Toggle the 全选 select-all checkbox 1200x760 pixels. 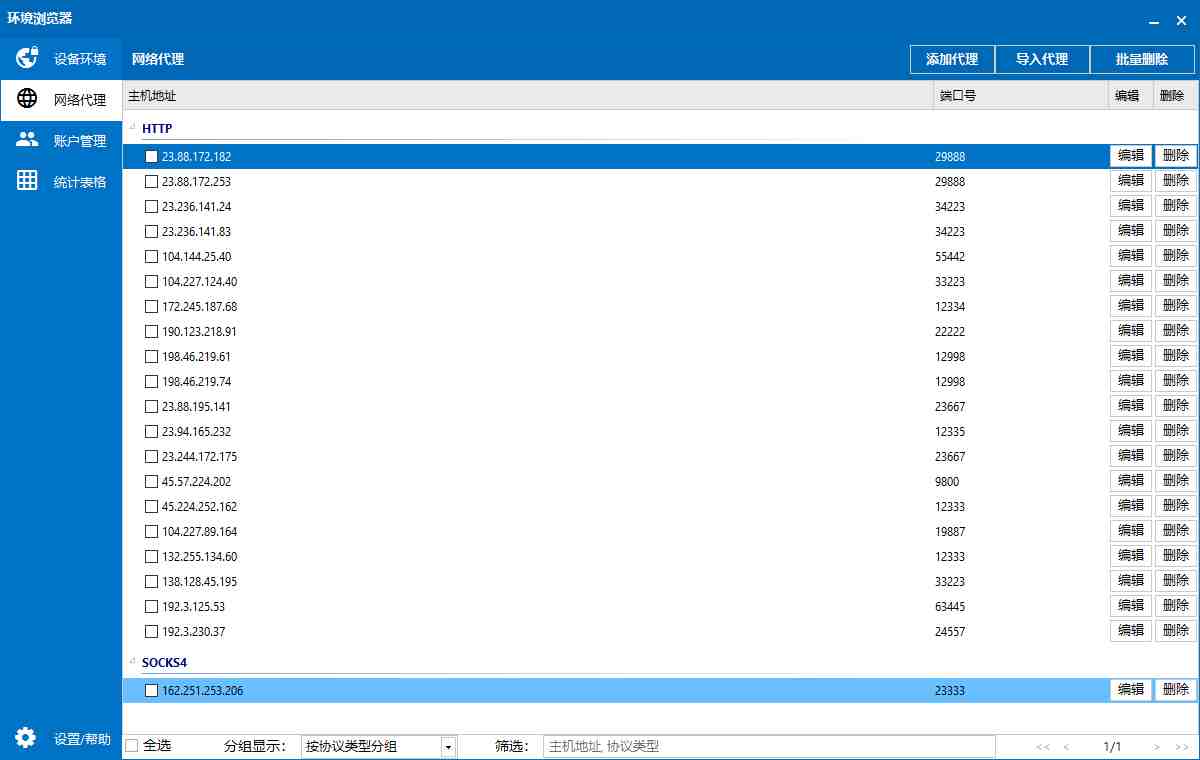tap(132, 745)
